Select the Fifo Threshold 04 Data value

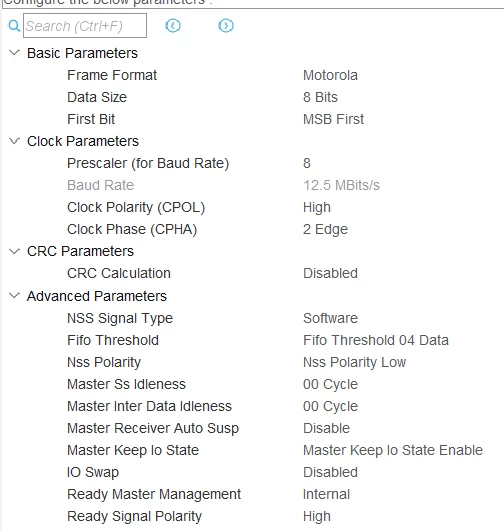pos(376,340)
